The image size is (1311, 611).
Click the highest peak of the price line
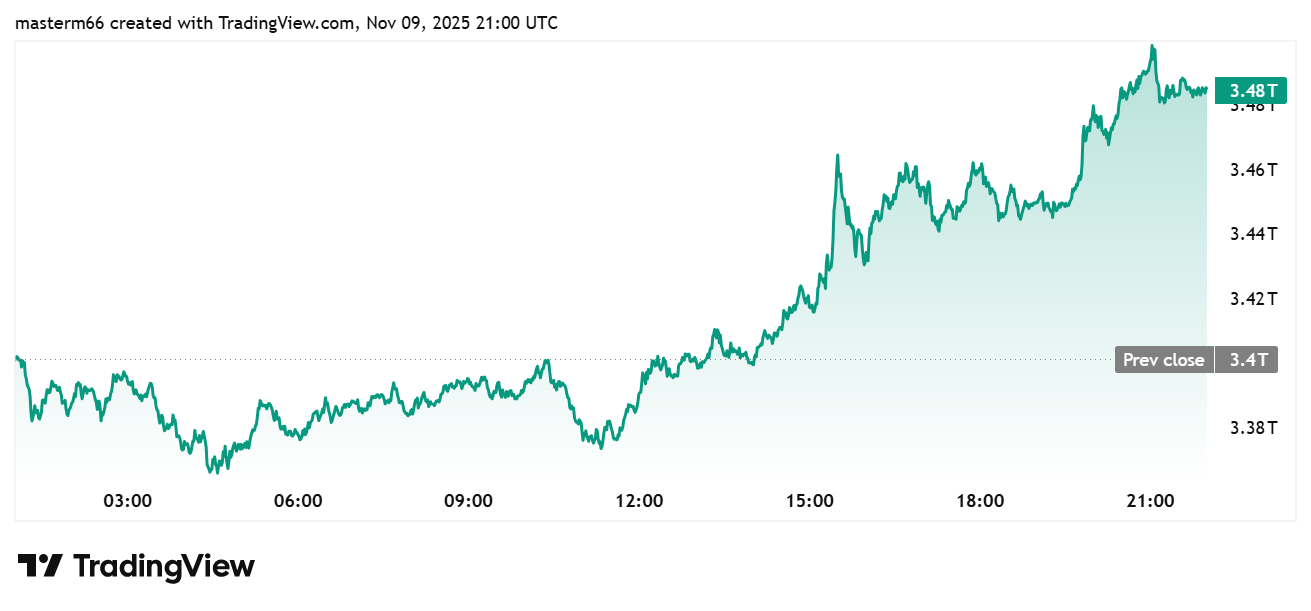click(1153, 46)
